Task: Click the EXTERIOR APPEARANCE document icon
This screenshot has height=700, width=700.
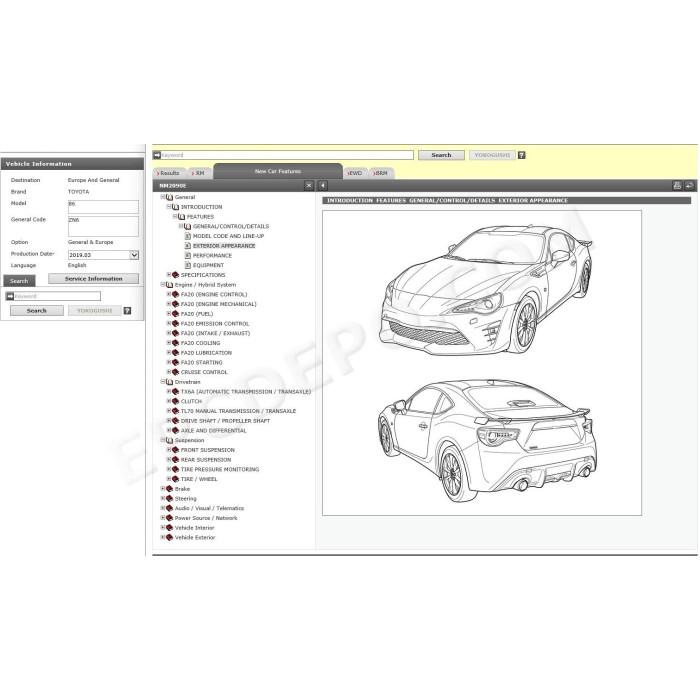Action: (188, 246)
